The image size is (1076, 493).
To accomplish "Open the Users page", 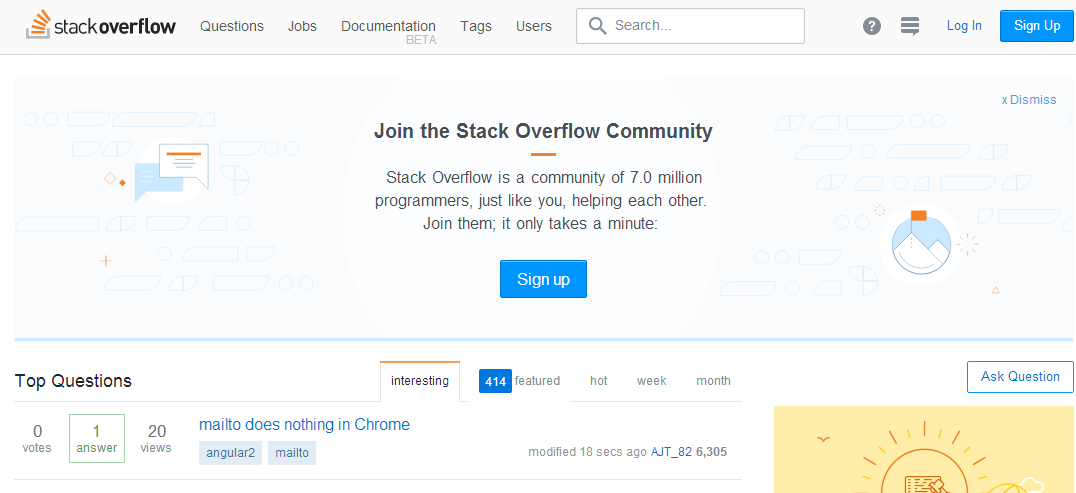I will point(534,26).
